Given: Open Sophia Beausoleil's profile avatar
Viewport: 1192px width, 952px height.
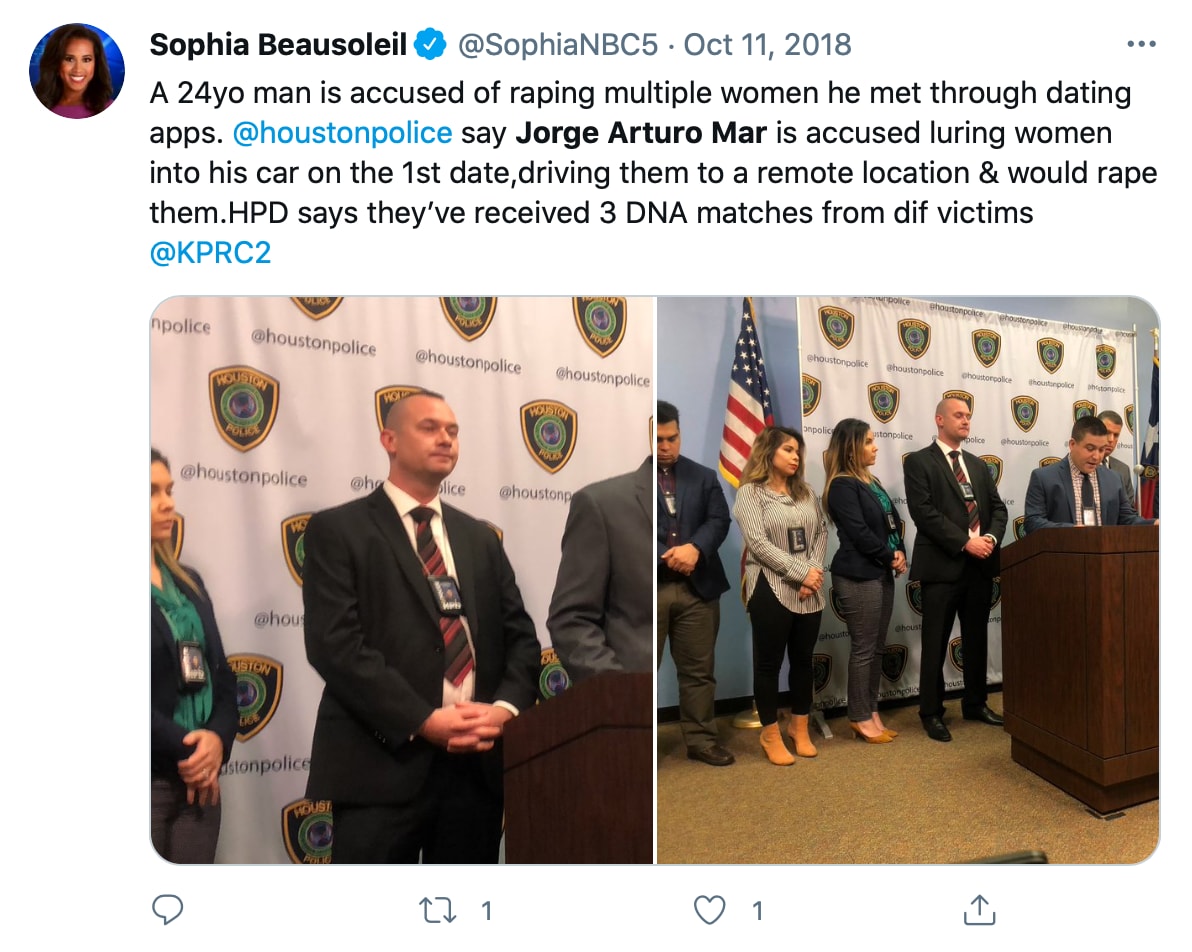Looking at the screenshot, I should (77, 71).
